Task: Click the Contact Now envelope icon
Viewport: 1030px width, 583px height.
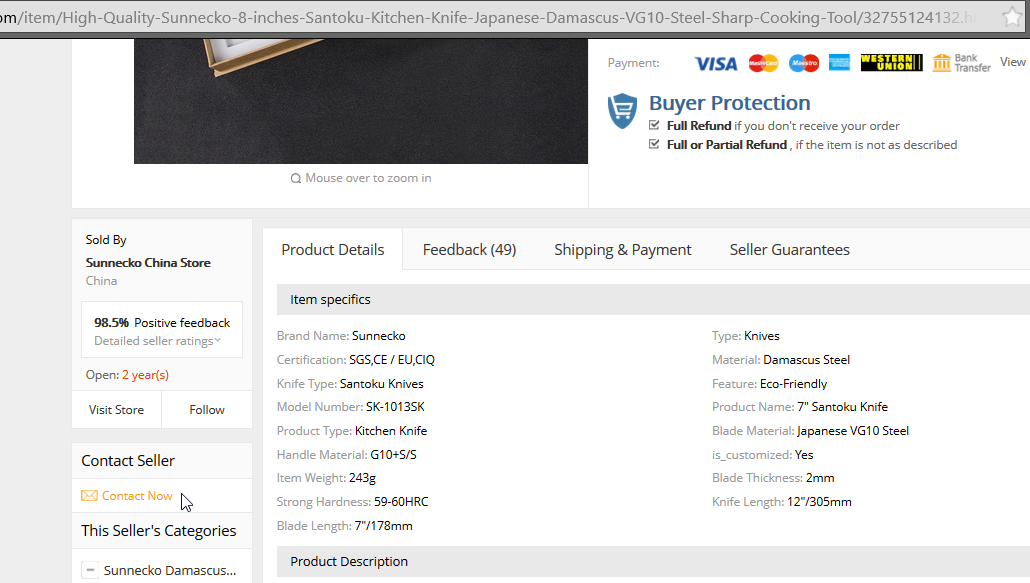Action: [90, 496]
